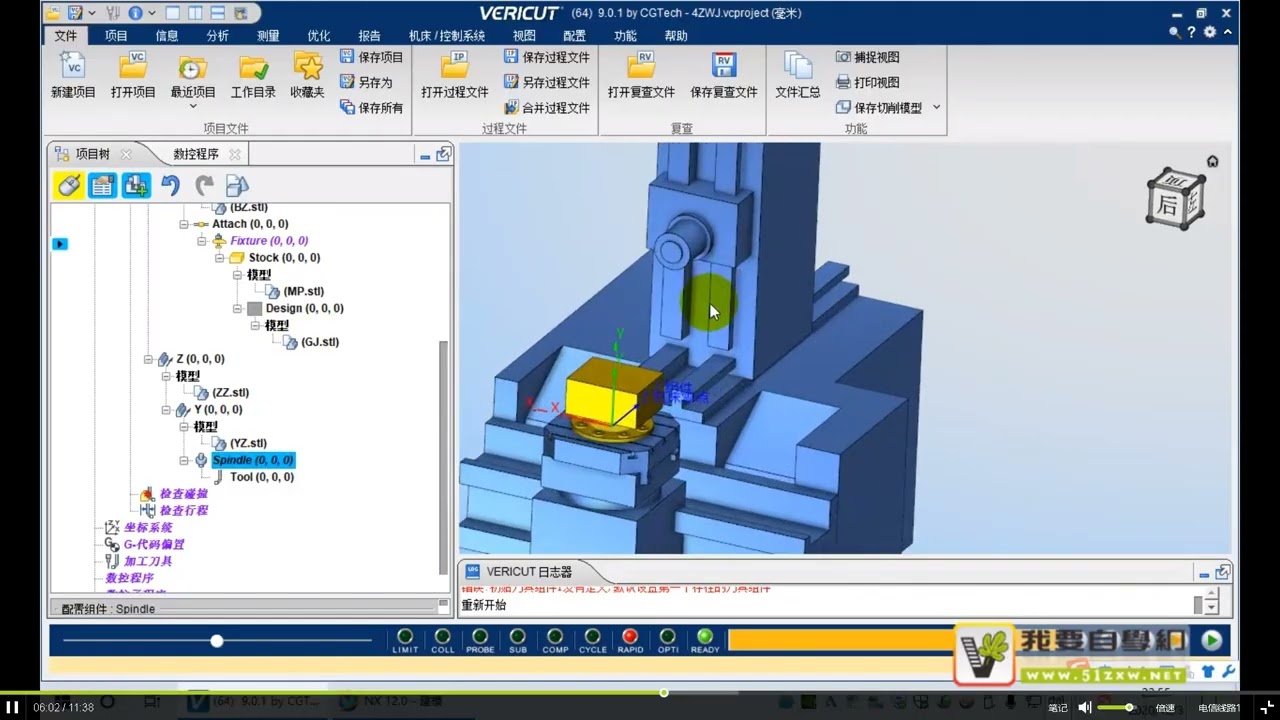Open 打开过程文件 in-process file
This screenshot has width=1280, height=720.
(x=455, y=75)
